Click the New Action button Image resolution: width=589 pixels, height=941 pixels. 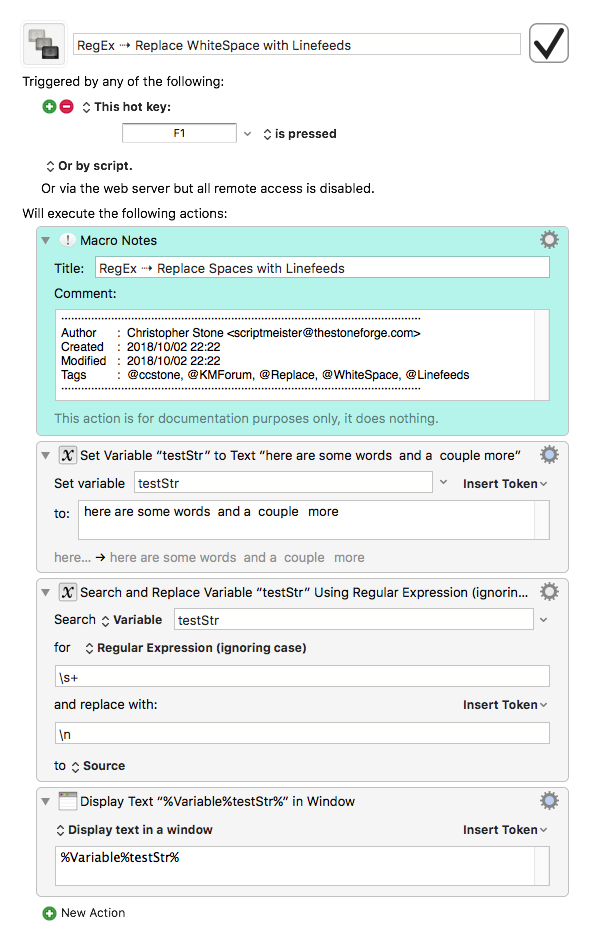(83, 912)
